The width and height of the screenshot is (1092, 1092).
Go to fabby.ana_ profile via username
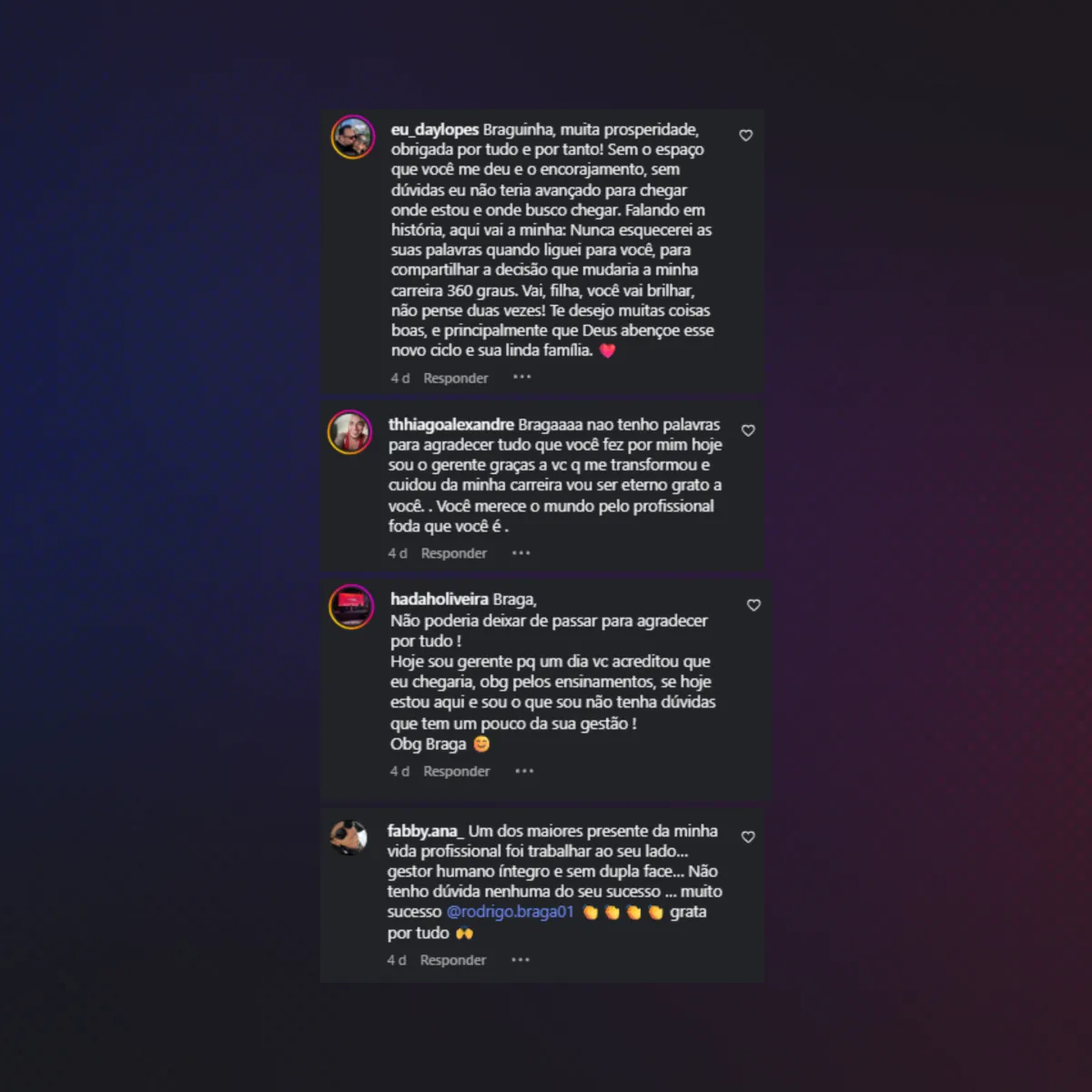pos(425,831)
